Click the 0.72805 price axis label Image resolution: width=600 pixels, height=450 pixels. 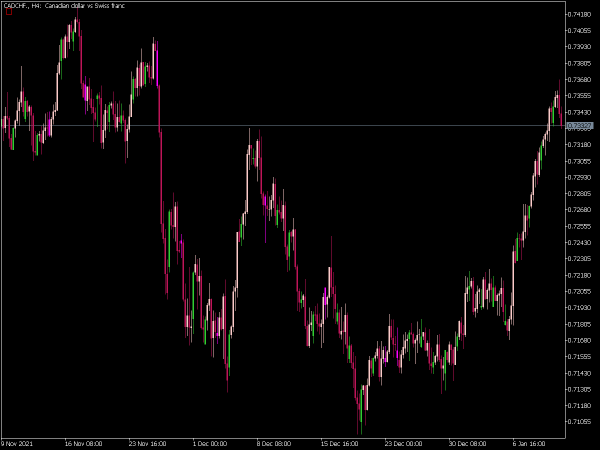[x=579, y=194]
